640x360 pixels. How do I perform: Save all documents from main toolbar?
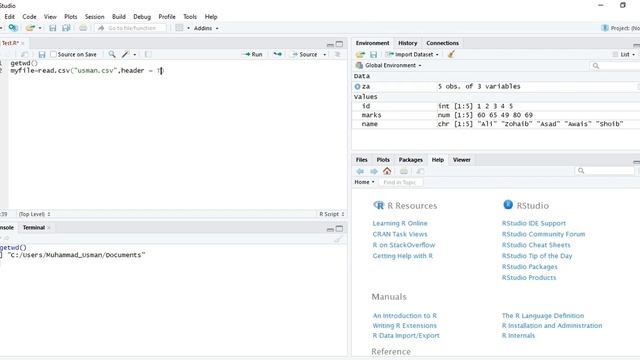click(66, 28)
